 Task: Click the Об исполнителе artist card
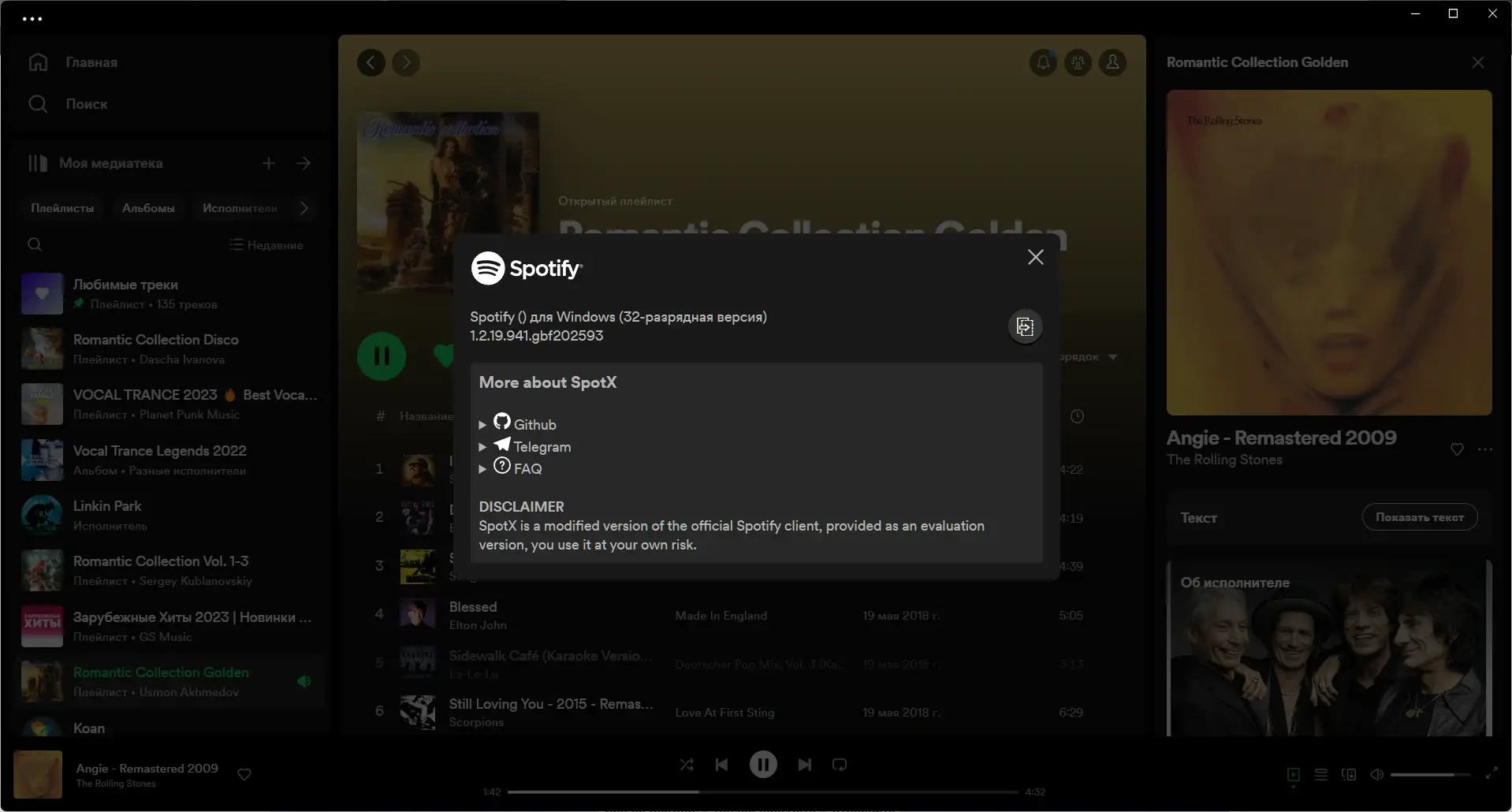click(1329, 648)
